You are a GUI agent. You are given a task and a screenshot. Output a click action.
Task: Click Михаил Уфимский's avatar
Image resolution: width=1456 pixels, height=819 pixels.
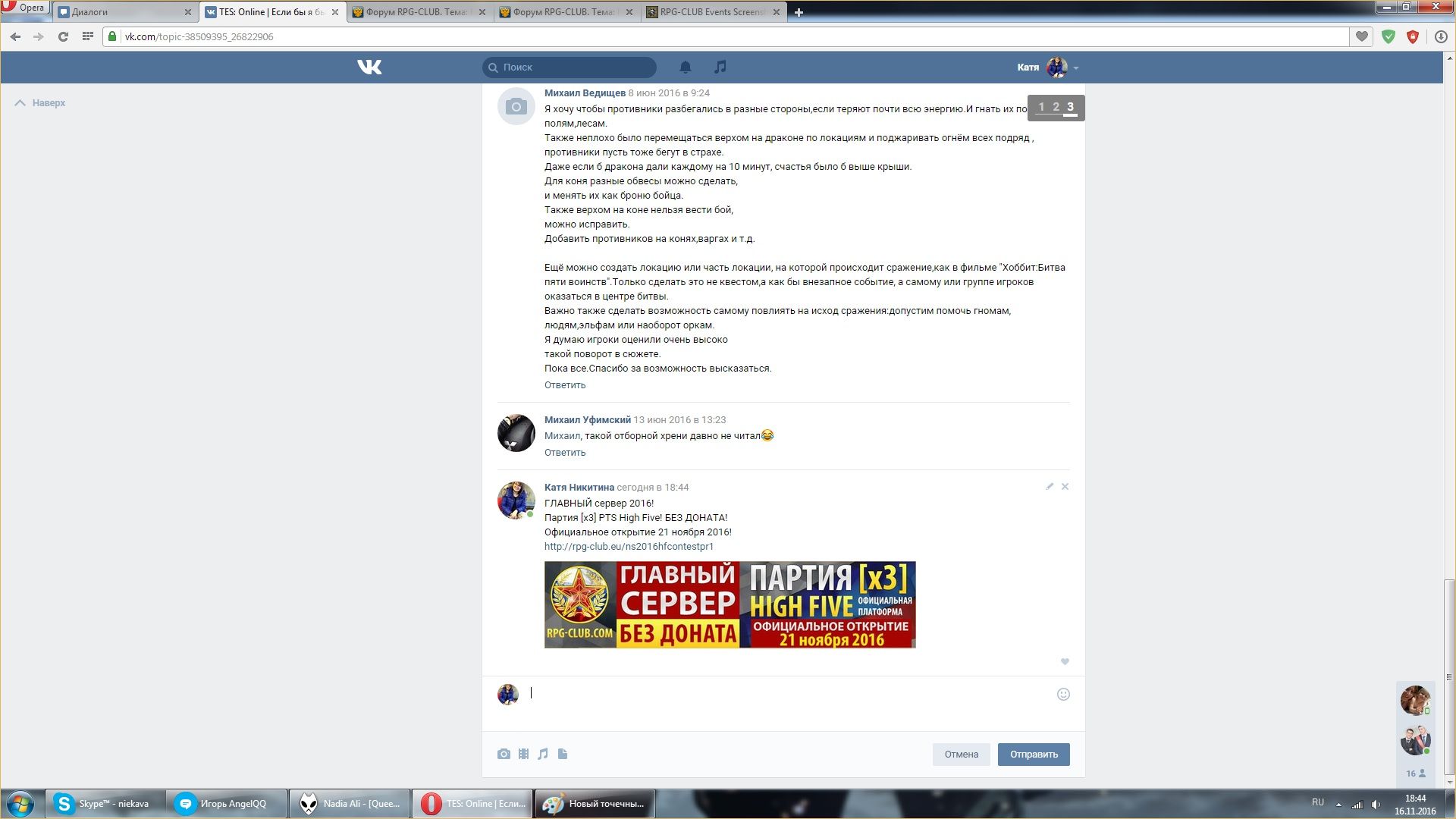tap(516, 433)
